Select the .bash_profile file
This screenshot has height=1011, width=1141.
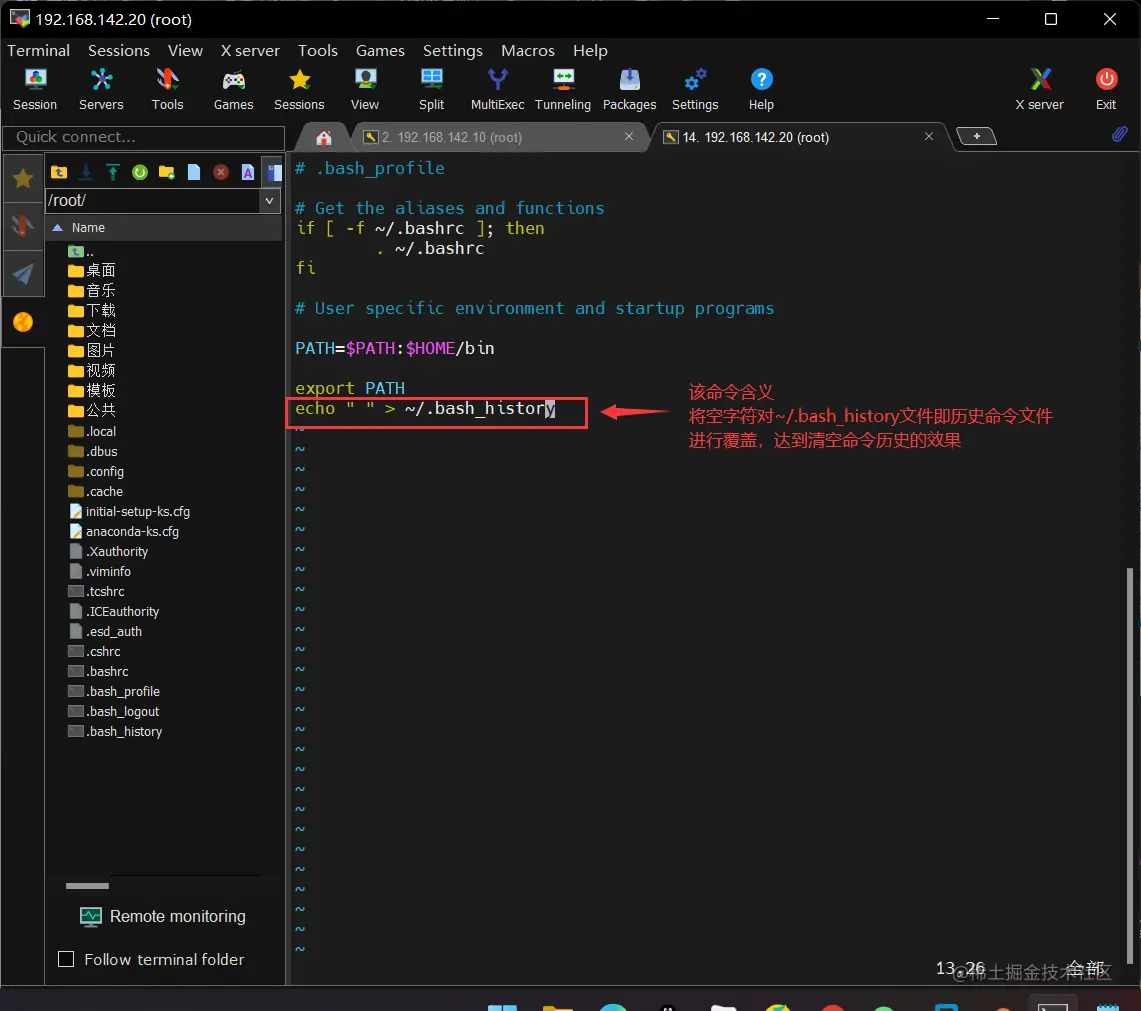114,691
